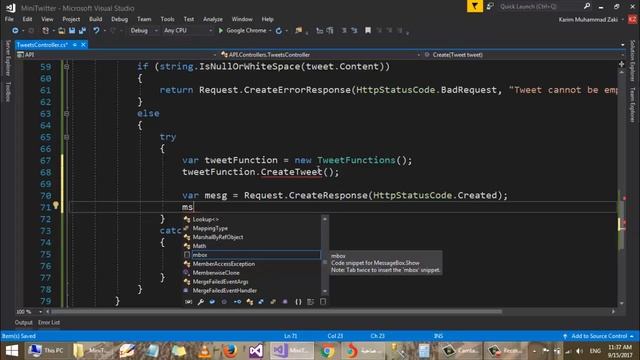Toggle the classes filter icon in IntelliSense
Viewport: 640px width, 360px height.
(x=249, y=302)
